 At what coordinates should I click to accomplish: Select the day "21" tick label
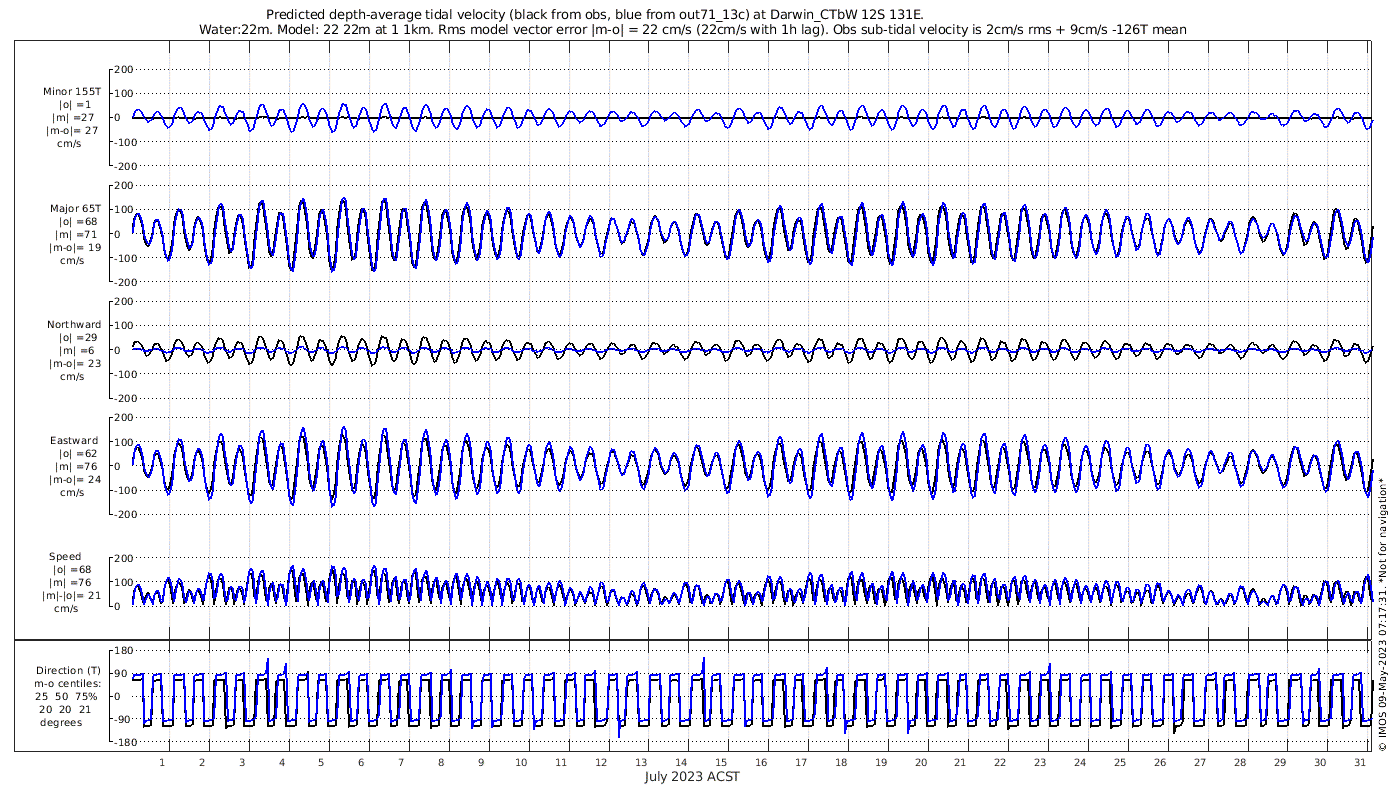959,762
